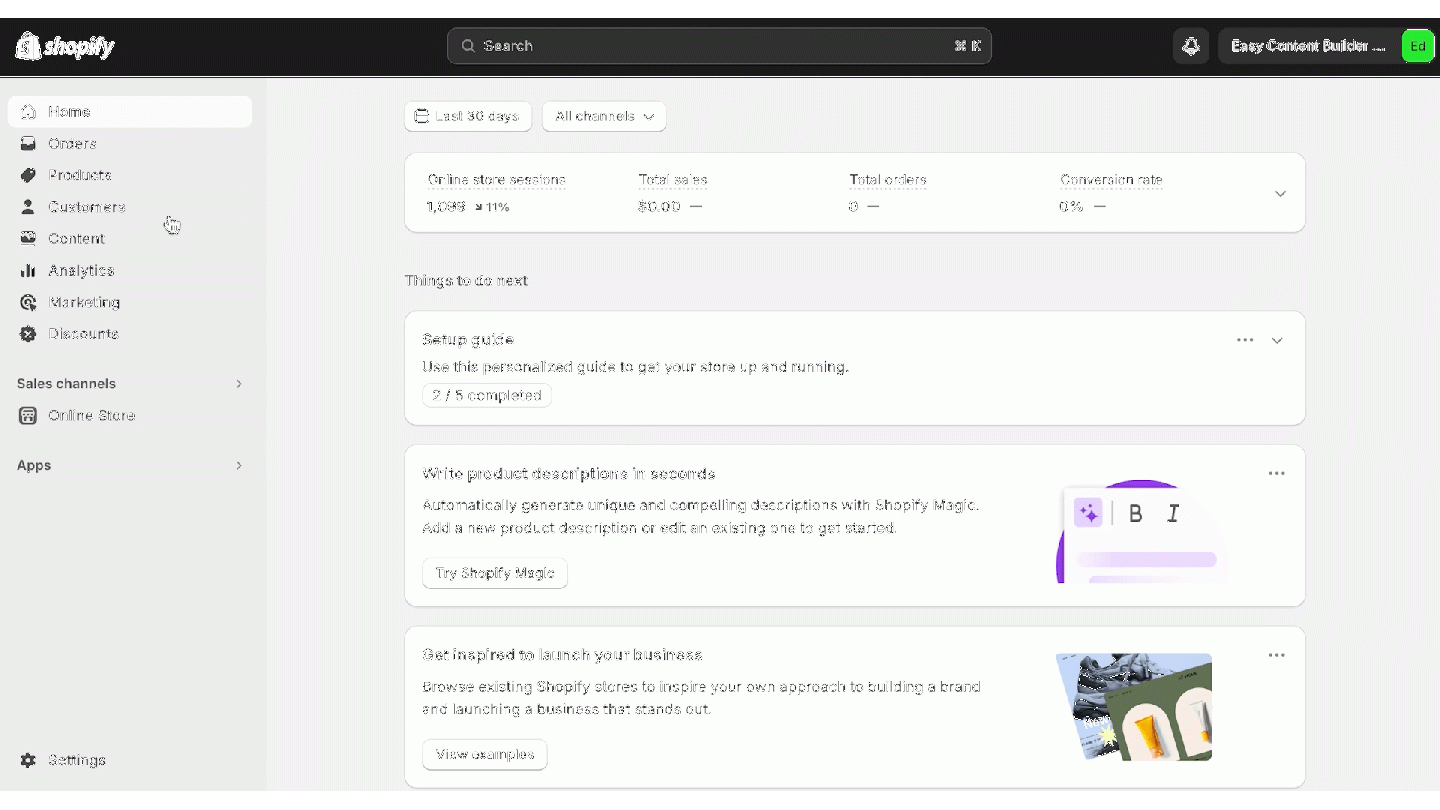Open the Write product descriptions card menu

click(1276, 473)
